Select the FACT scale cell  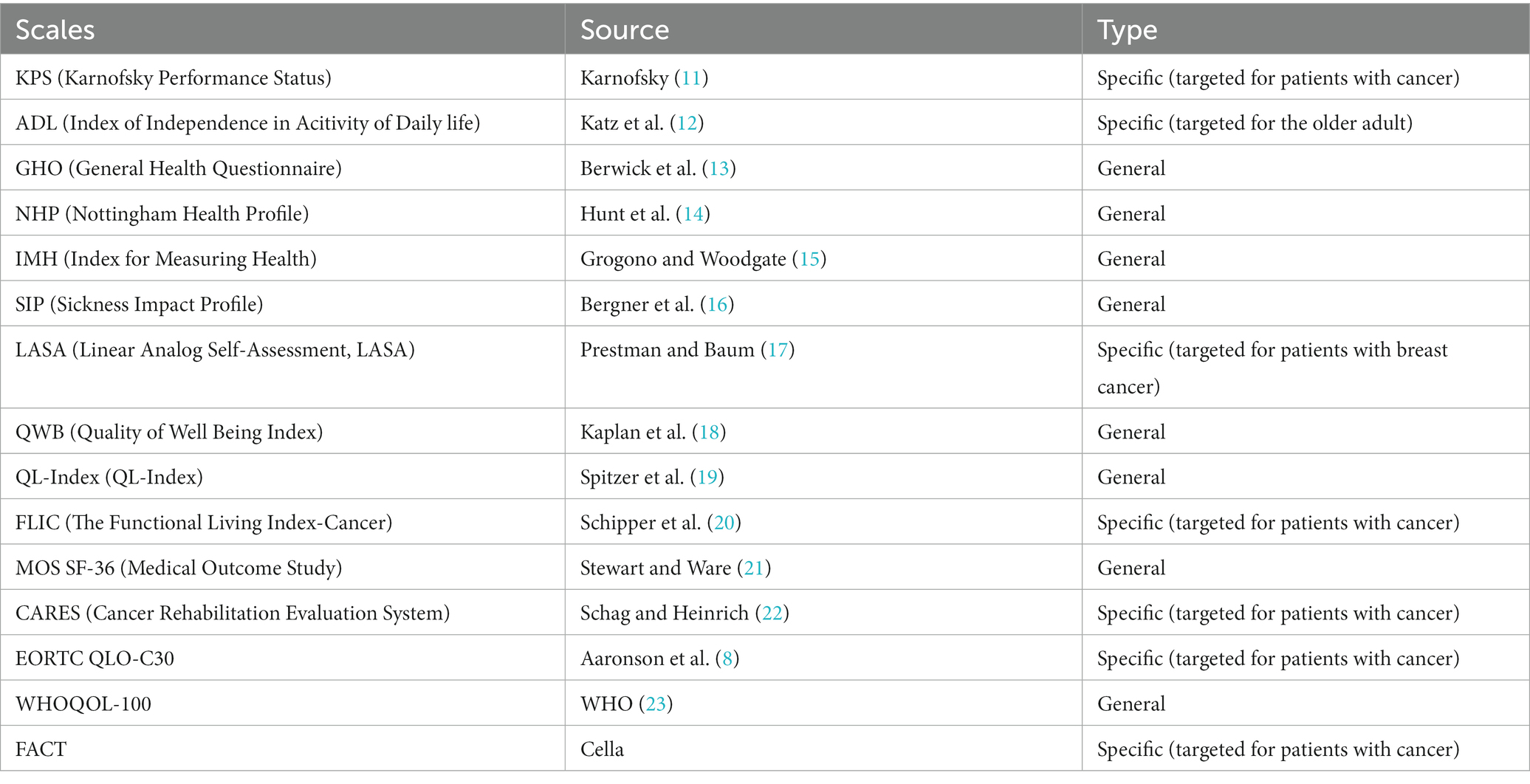(x=283, y=749)
